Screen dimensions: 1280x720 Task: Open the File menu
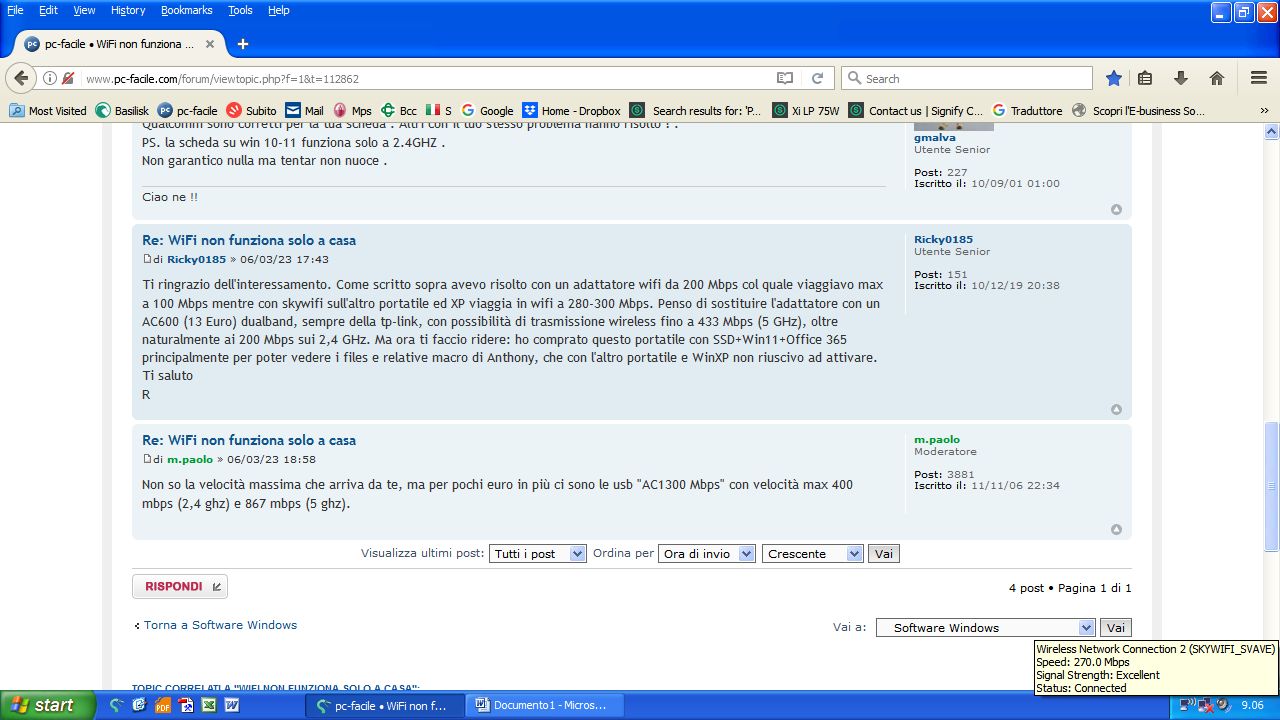(x=15, y=10)
